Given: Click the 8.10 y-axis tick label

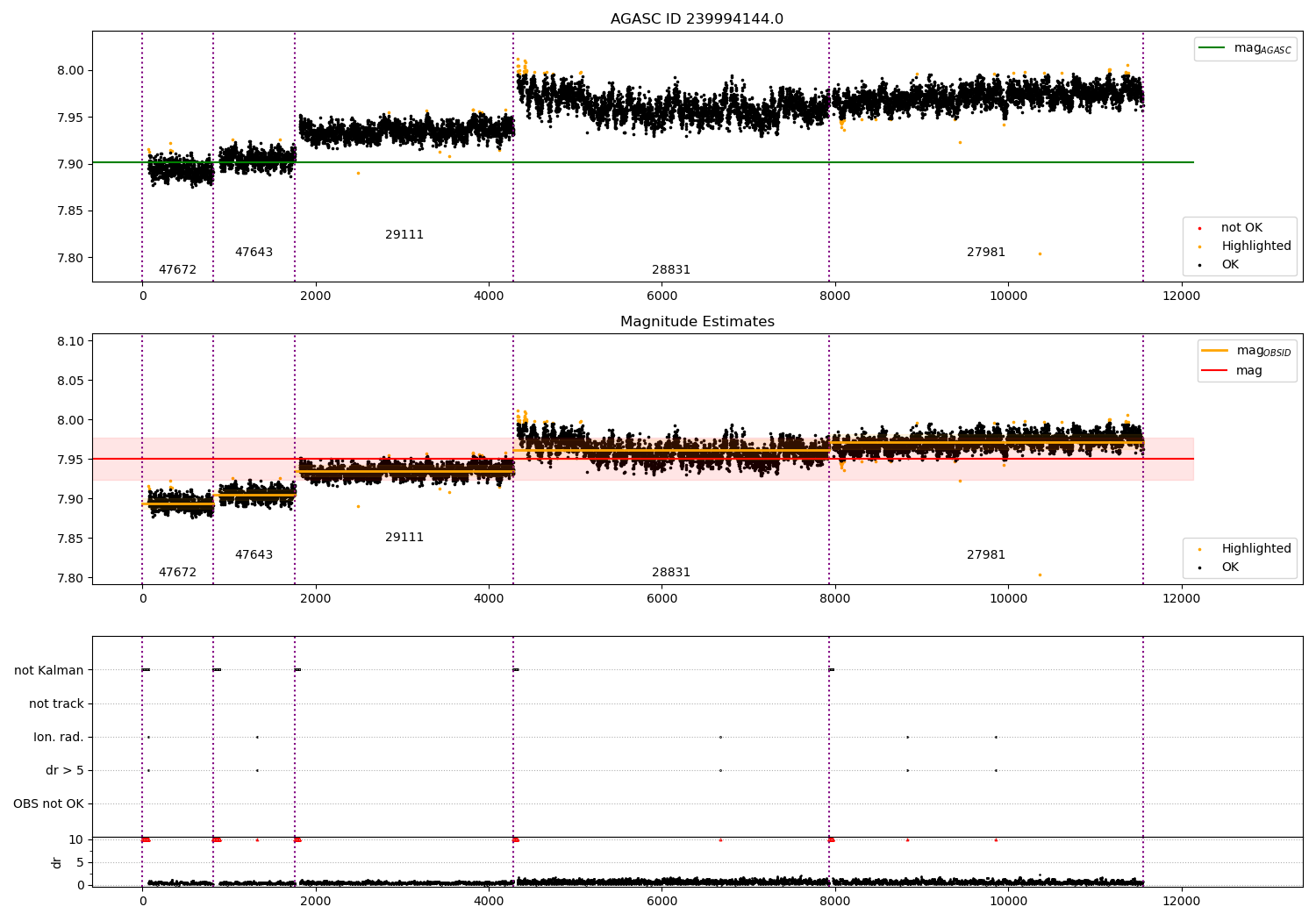Looking at the screenshot, I should pos(69,342).
